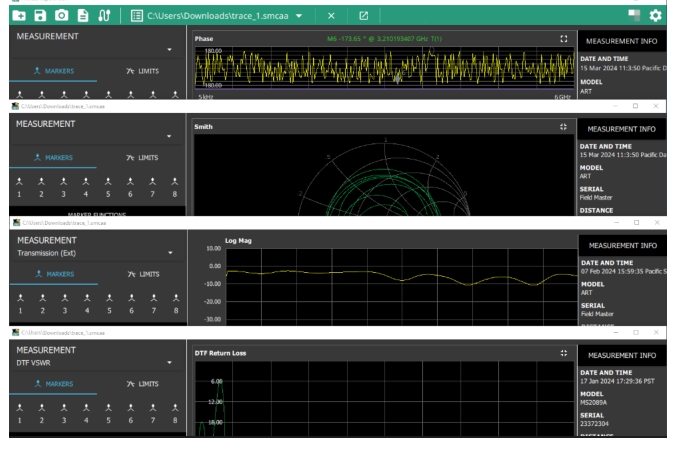Toggle marker 8 in the Smith window
675x462 pixels.
174,187
